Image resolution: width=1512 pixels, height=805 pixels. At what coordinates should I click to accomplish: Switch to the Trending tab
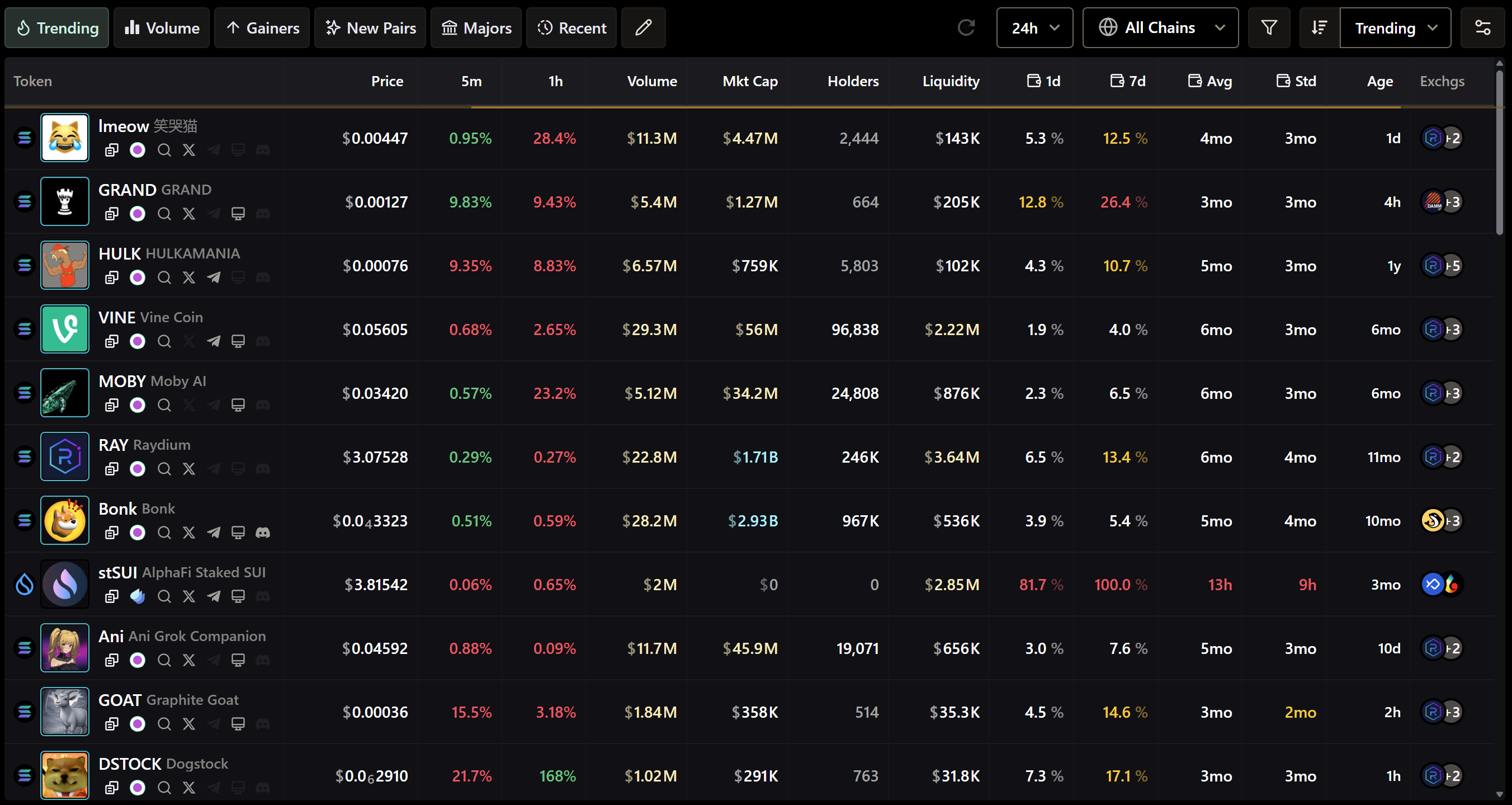point(57,27)
